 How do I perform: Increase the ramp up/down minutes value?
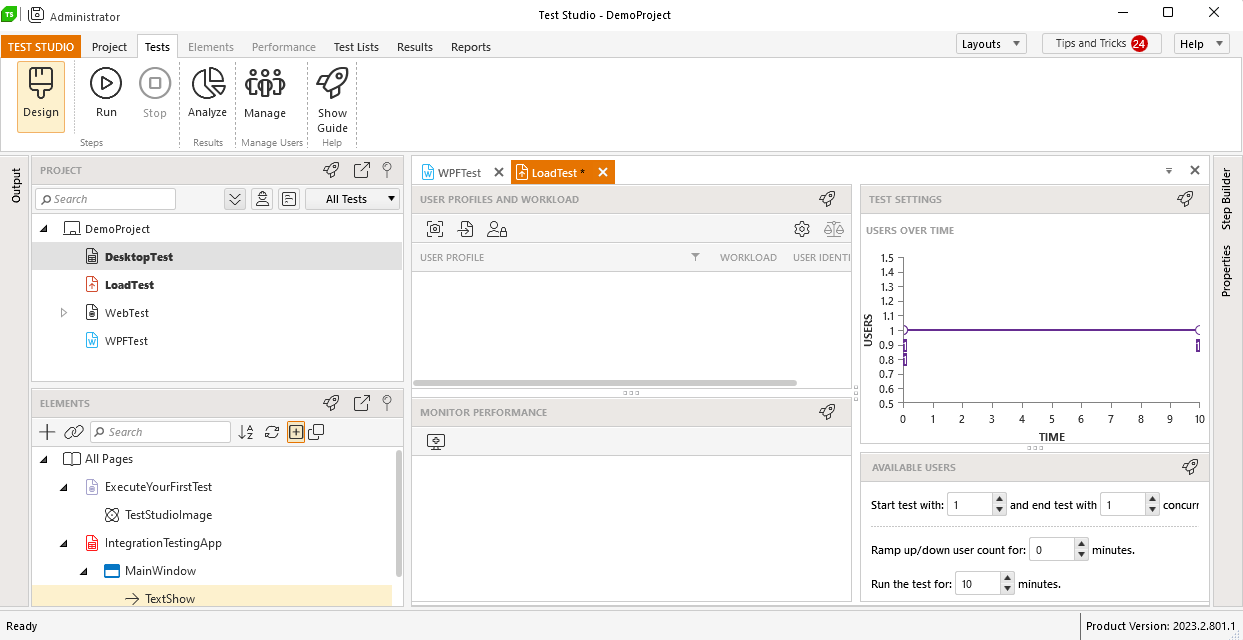[1081, 544]
